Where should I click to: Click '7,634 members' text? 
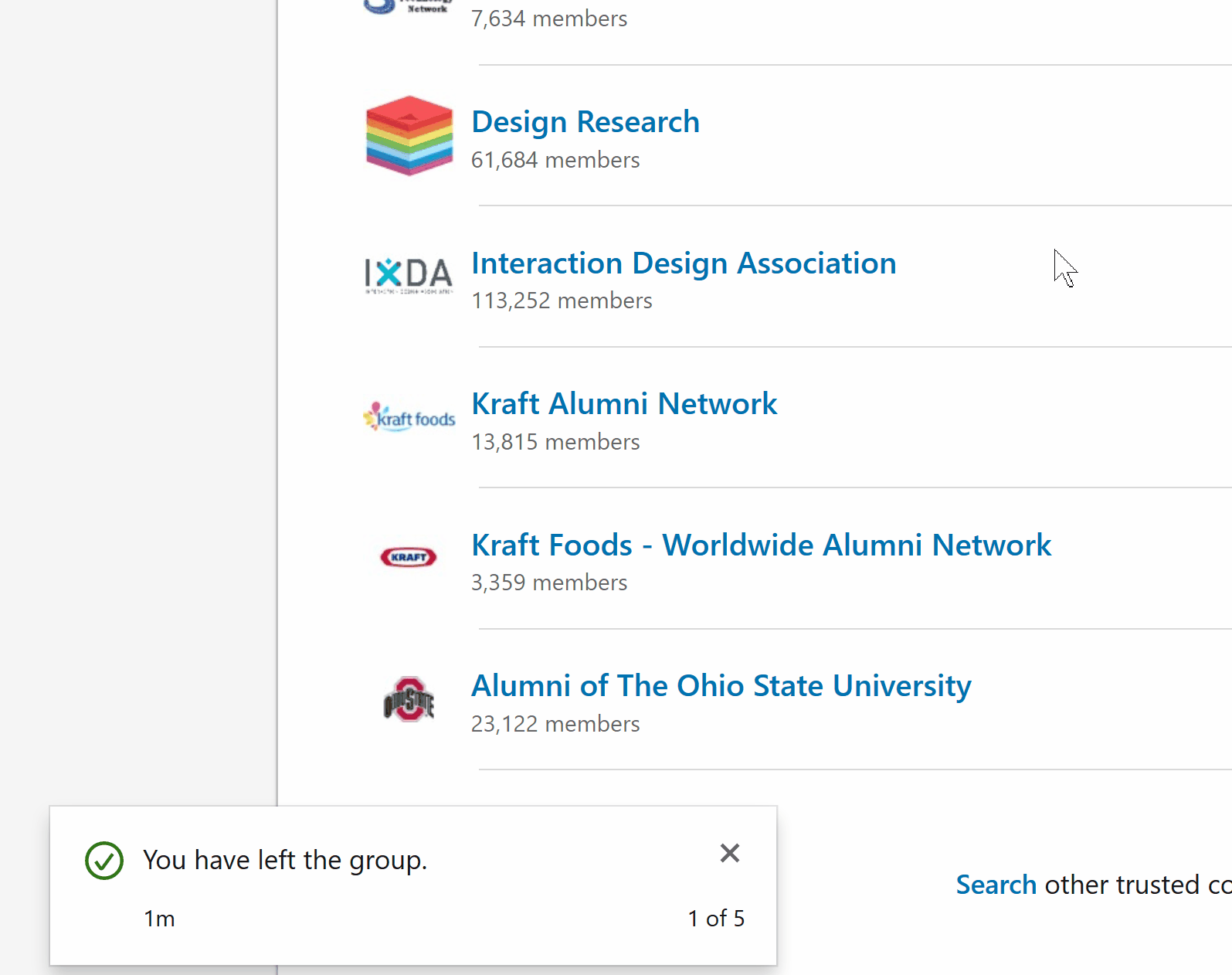click(549, 19)
